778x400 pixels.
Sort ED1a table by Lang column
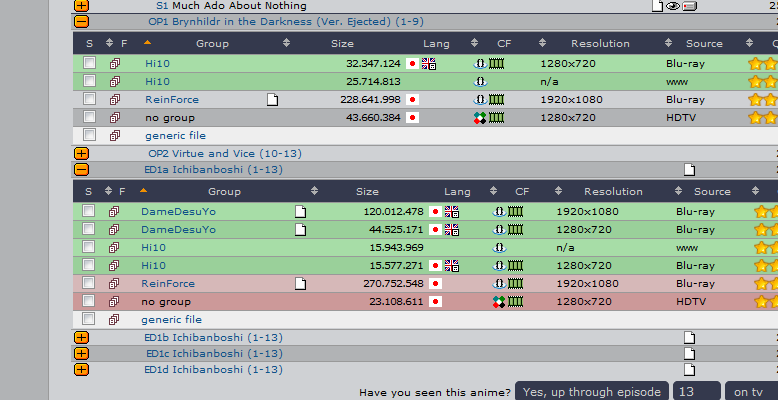(x=457, y=192)
